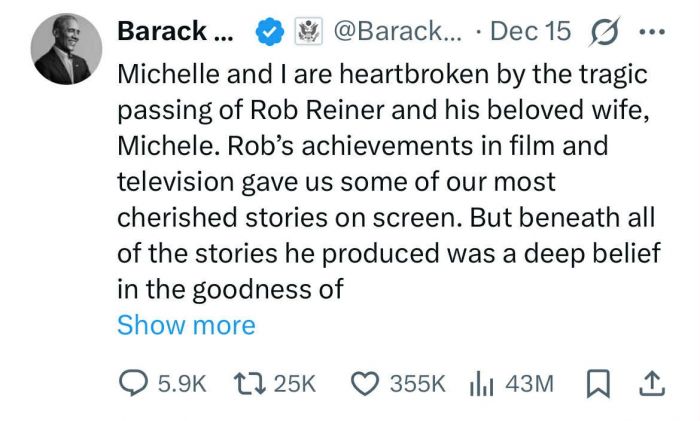The width and height of the screenshot is (700, 421).
Task: Expand the post with Show more
Action: pos(186,325)
